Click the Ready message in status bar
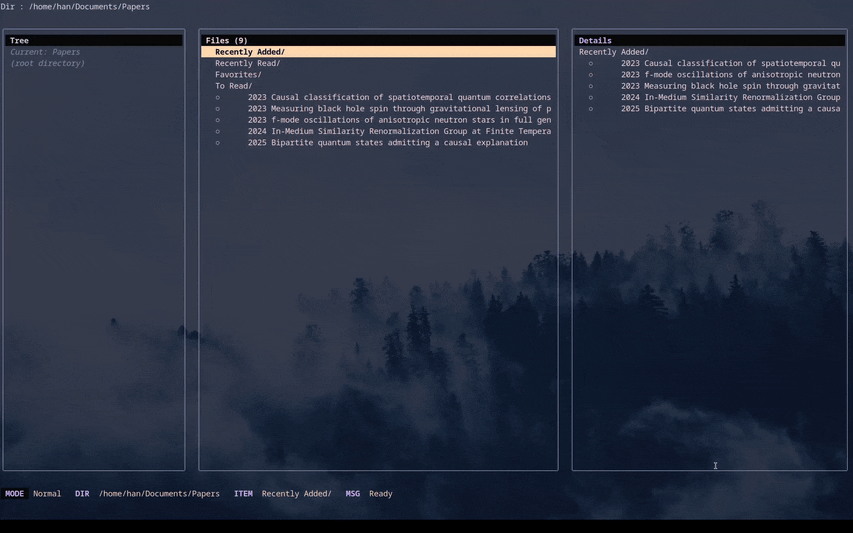Screen dimensions: 853x533 click(381, 494)
